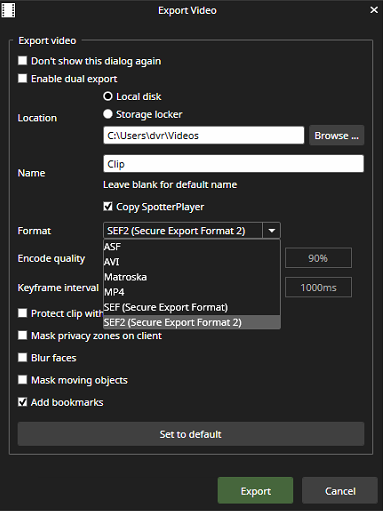
Task: Cancel the export dialog
Action: [340, 491]
